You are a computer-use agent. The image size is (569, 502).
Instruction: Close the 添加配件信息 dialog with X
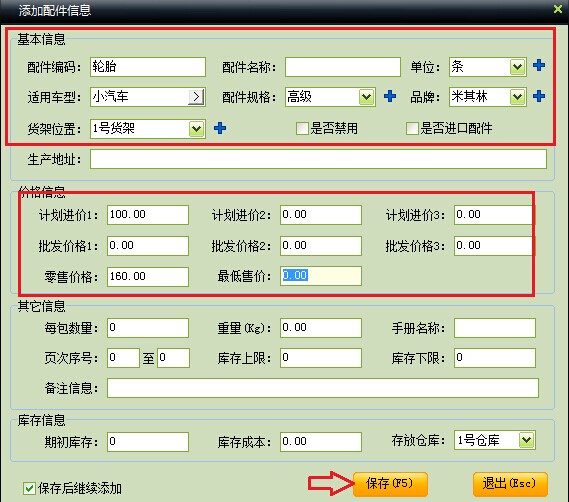point(558,9)
